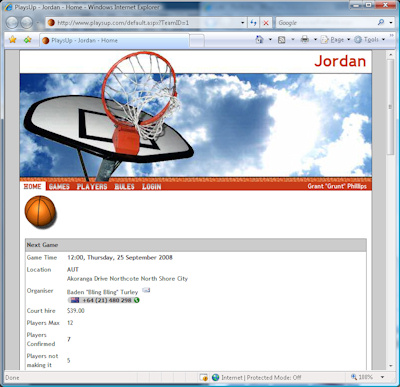Screen dimensions: 400x387
Task: Click the red Stop loading X icon
Action: (x=266, y=23)
